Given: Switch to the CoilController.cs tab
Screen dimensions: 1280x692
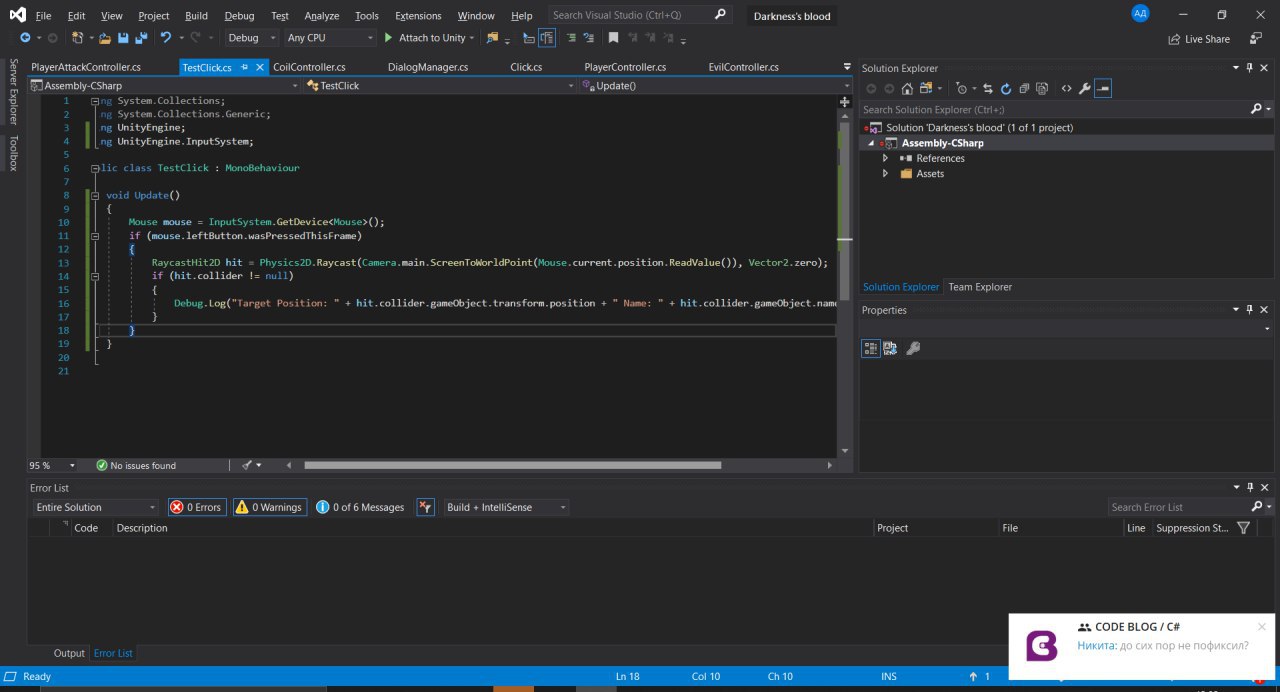Looking at the screenshot, I should (x=309, y=67).
